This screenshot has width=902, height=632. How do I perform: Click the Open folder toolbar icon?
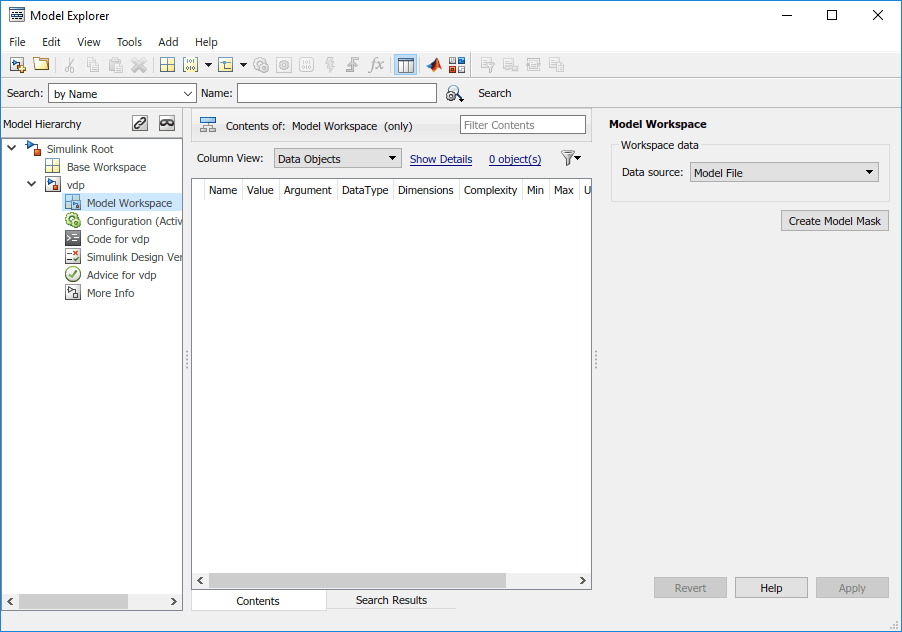click(41, 65)
